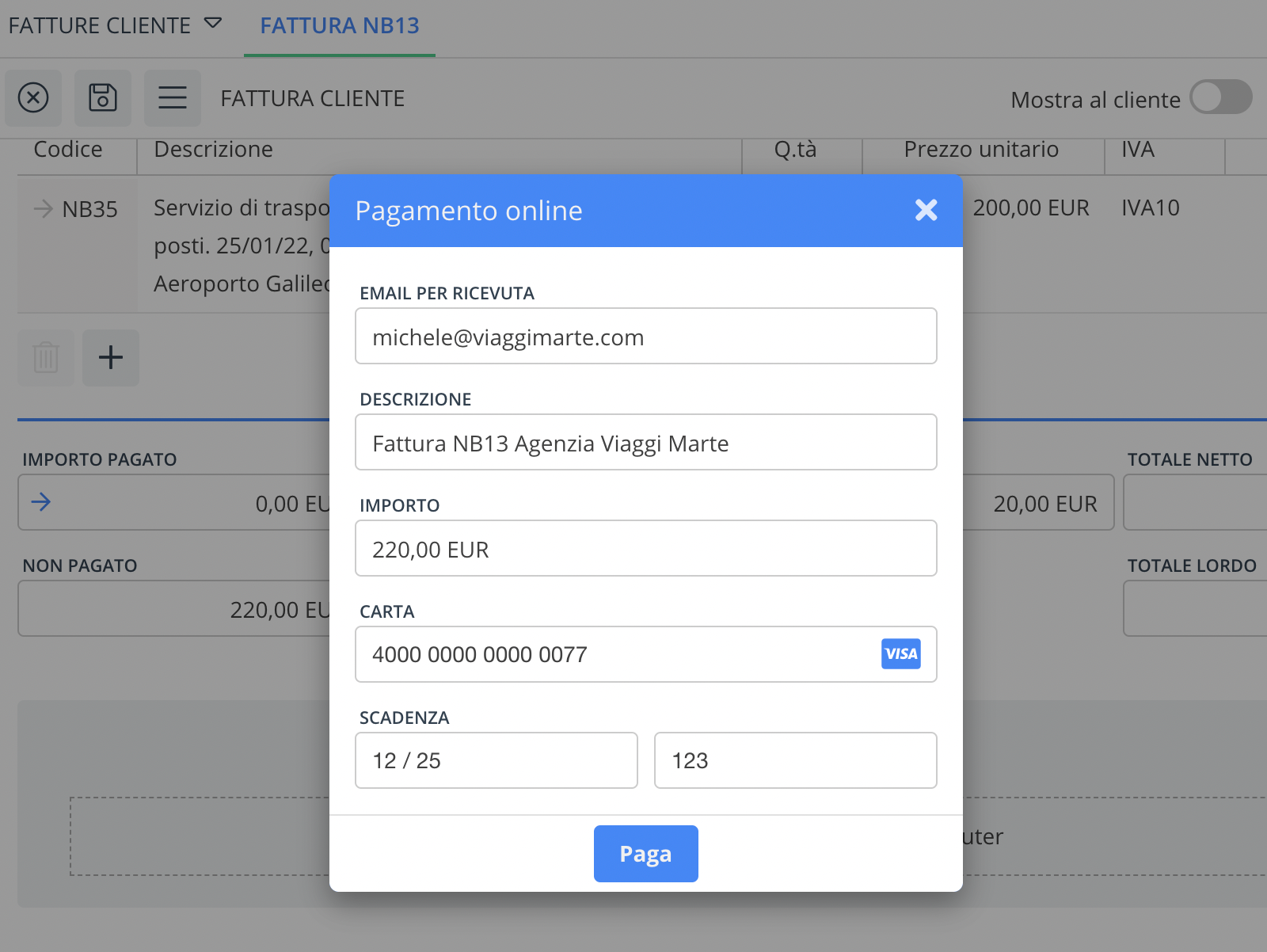
Task: Click the Descrizione field in payment dialog
Action: coord(645,442)
